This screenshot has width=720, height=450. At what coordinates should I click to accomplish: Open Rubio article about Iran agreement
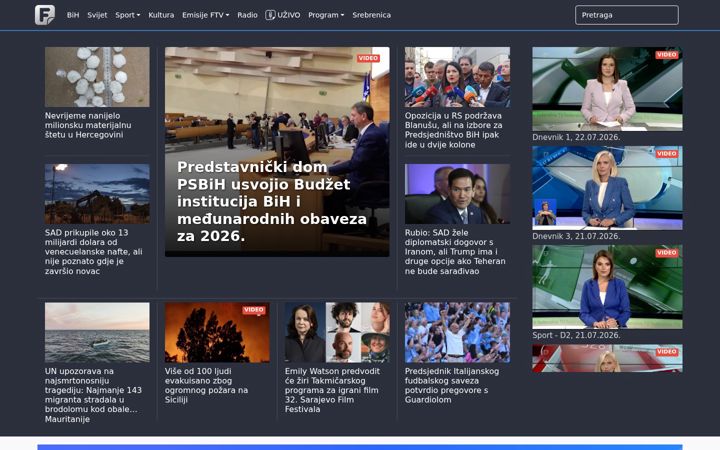455,252
